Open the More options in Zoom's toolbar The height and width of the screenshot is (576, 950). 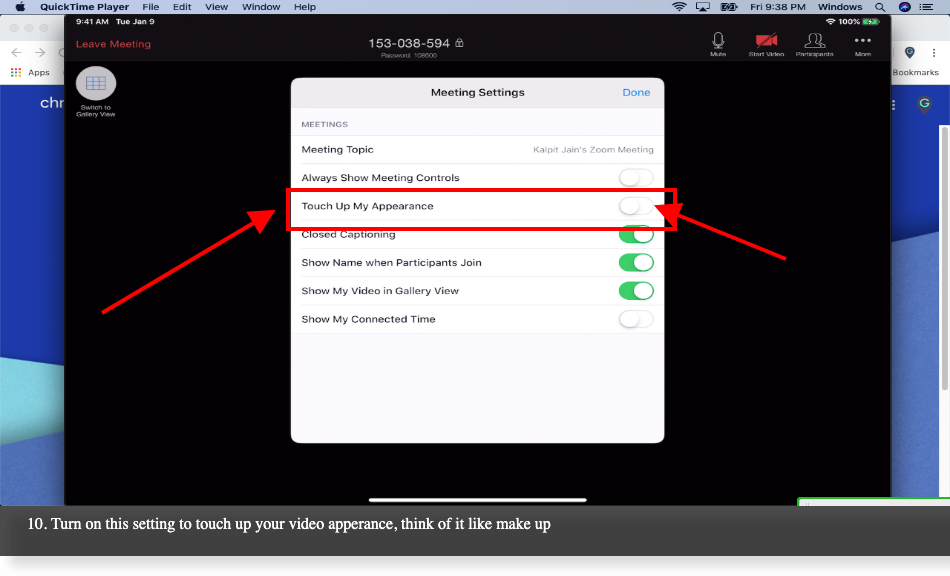[862, 40]
